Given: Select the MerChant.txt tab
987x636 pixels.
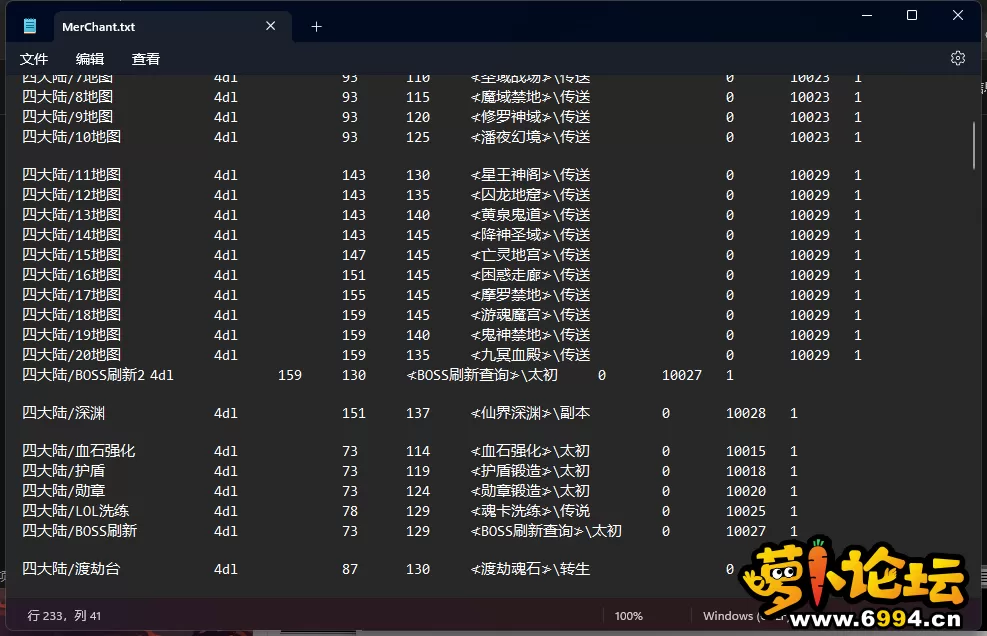Looking at the screenshot, I should pyautogui.click(x=98, y=27).
